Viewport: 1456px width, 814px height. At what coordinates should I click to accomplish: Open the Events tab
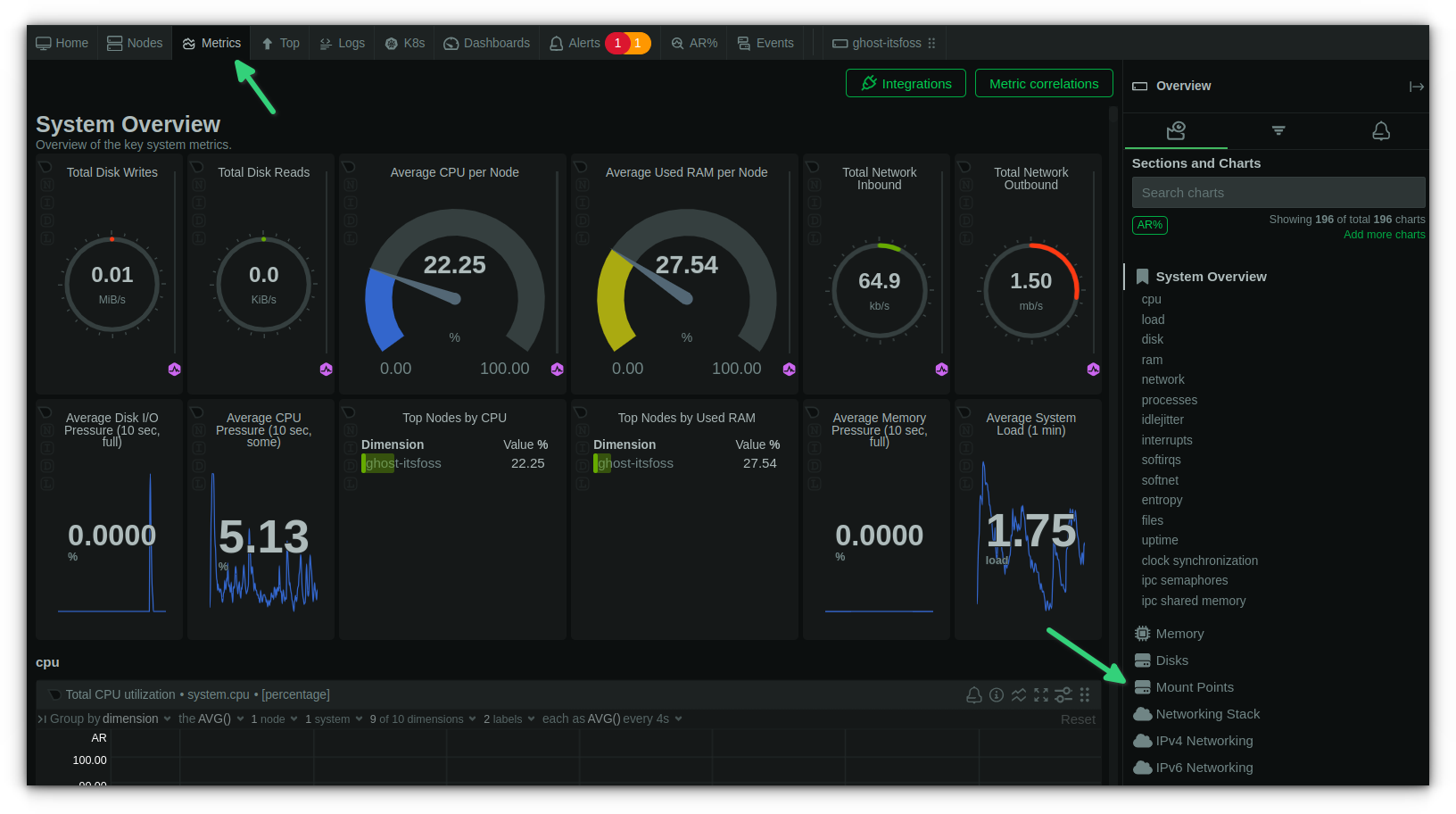(x=765, y=43)
